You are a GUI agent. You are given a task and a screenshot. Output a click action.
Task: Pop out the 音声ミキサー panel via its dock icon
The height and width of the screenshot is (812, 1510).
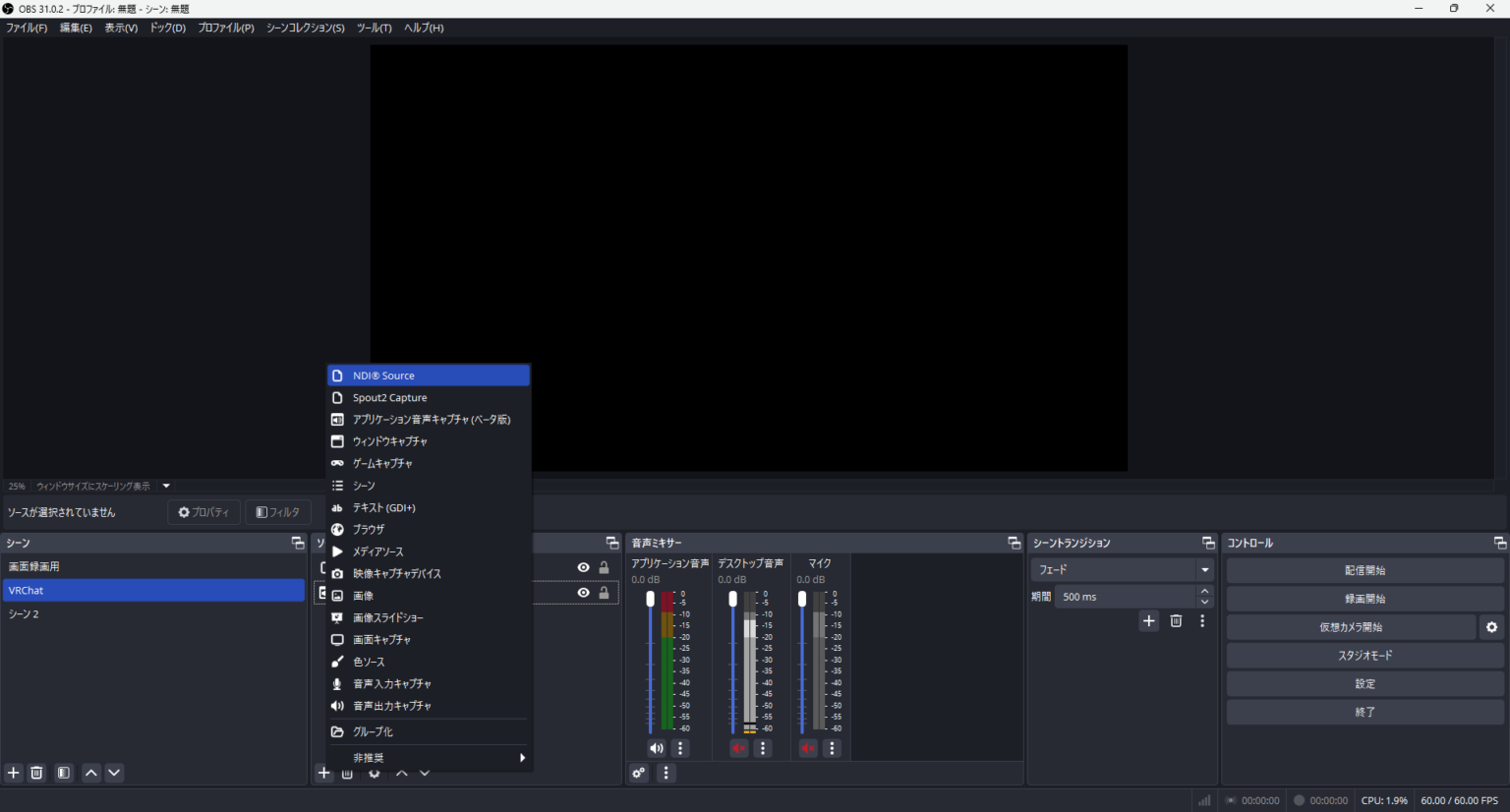1015,542
